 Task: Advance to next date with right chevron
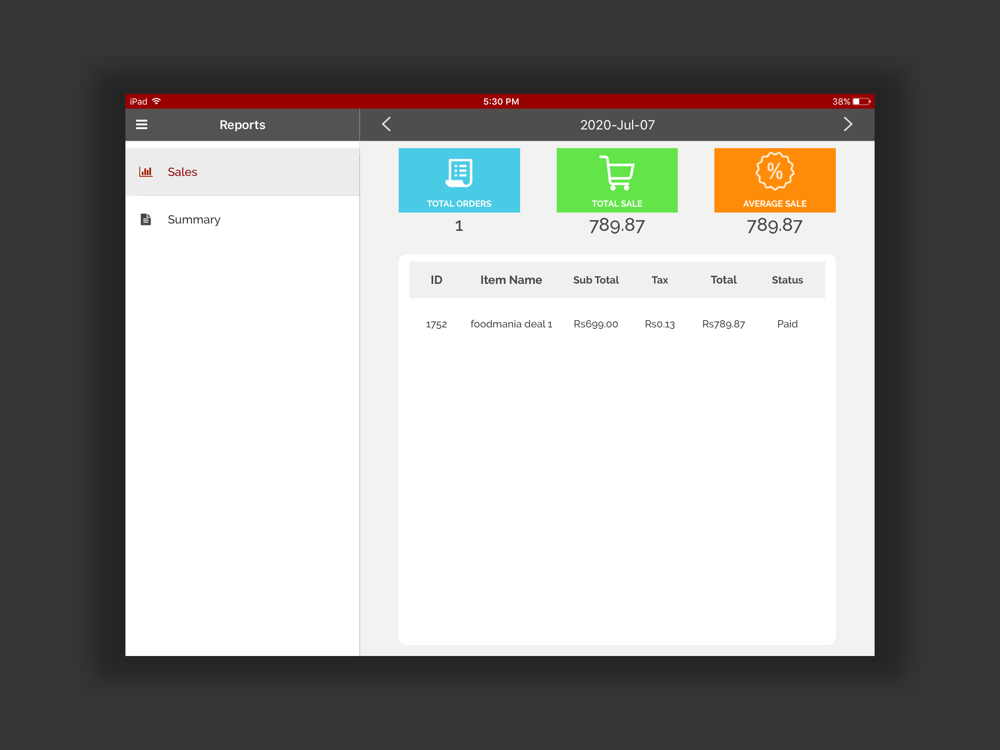point(848,124)
